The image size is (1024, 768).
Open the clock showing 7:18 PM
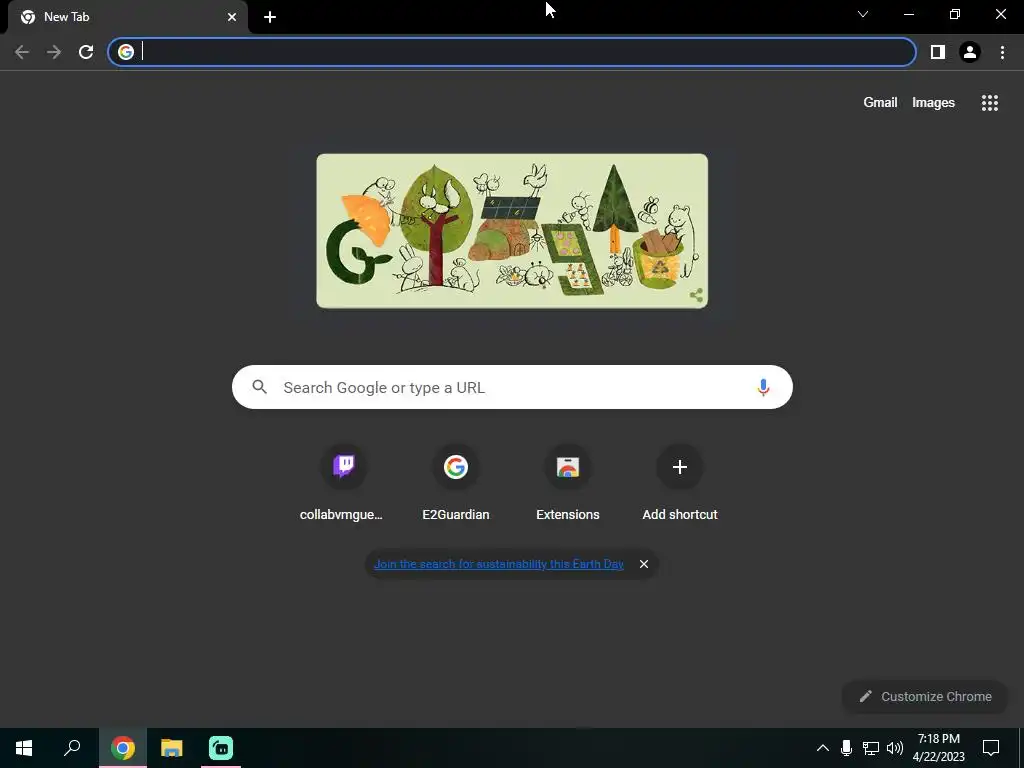pyautogui.click(x=938, y=748)
